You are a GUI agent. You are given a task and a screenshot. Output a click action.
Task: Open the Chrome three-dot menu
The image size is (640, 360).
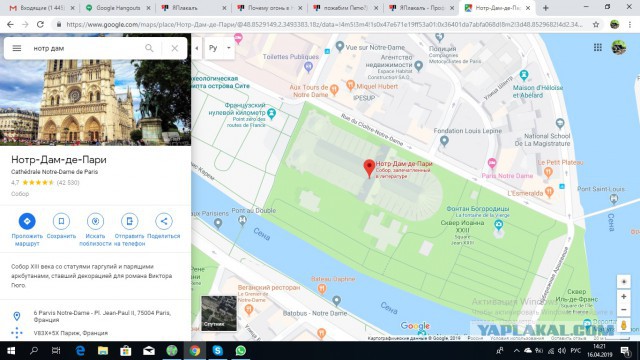pyautogui.click(x=630, y=24)
